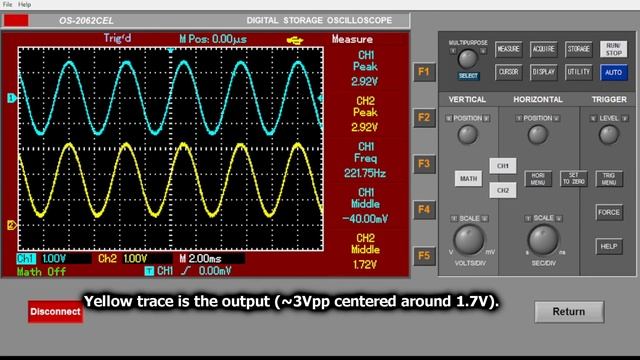The image size is (640, 360).
Task: Click the F2 softkey
Action: pyautogui.click(x=424, y=118)
